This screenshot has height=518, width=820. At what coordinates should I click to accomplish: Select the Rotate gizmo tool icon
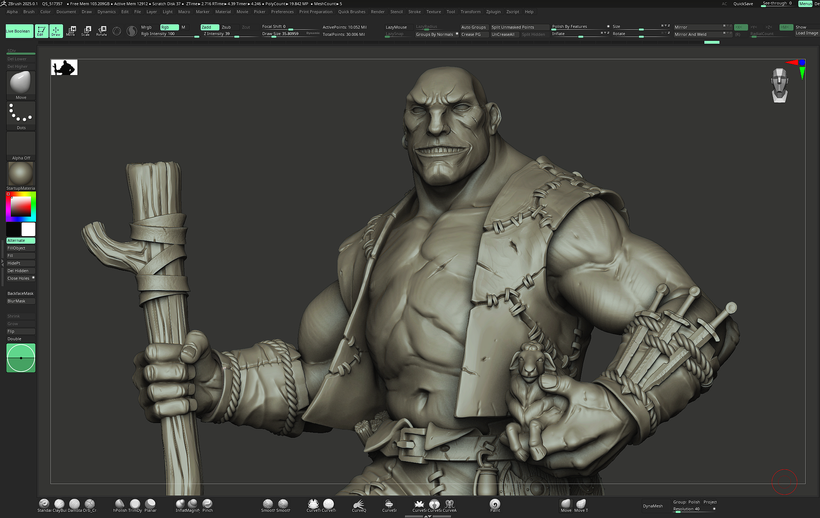[101, 31]
